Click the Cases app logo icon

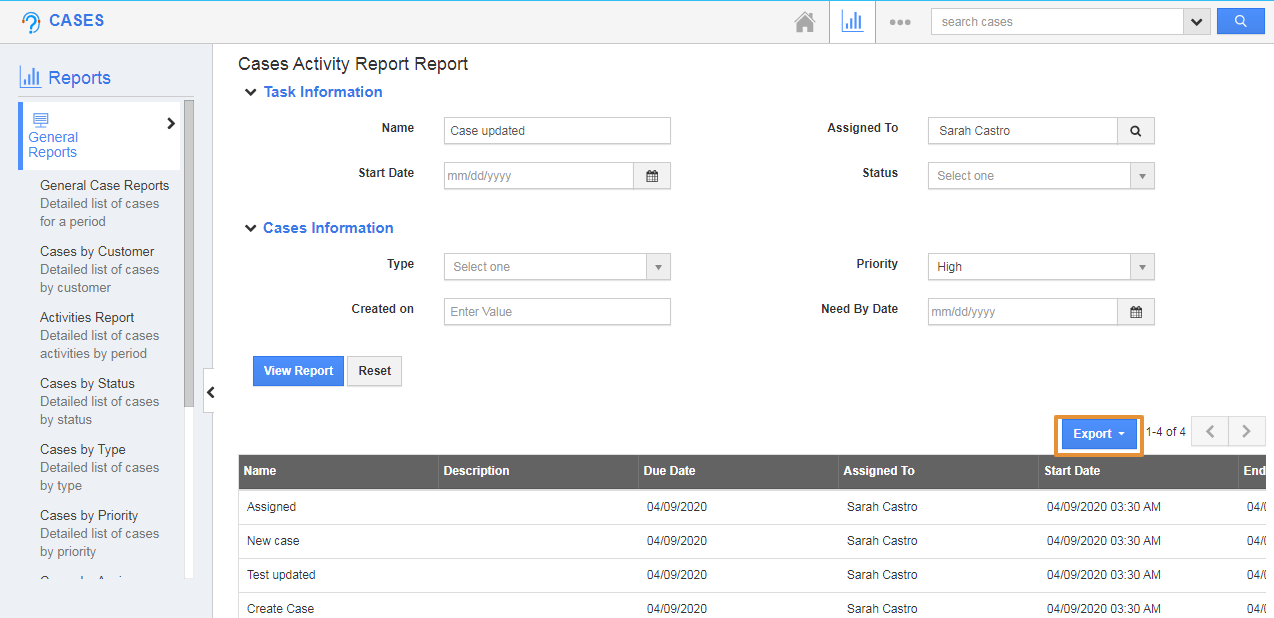click(31, 22)
